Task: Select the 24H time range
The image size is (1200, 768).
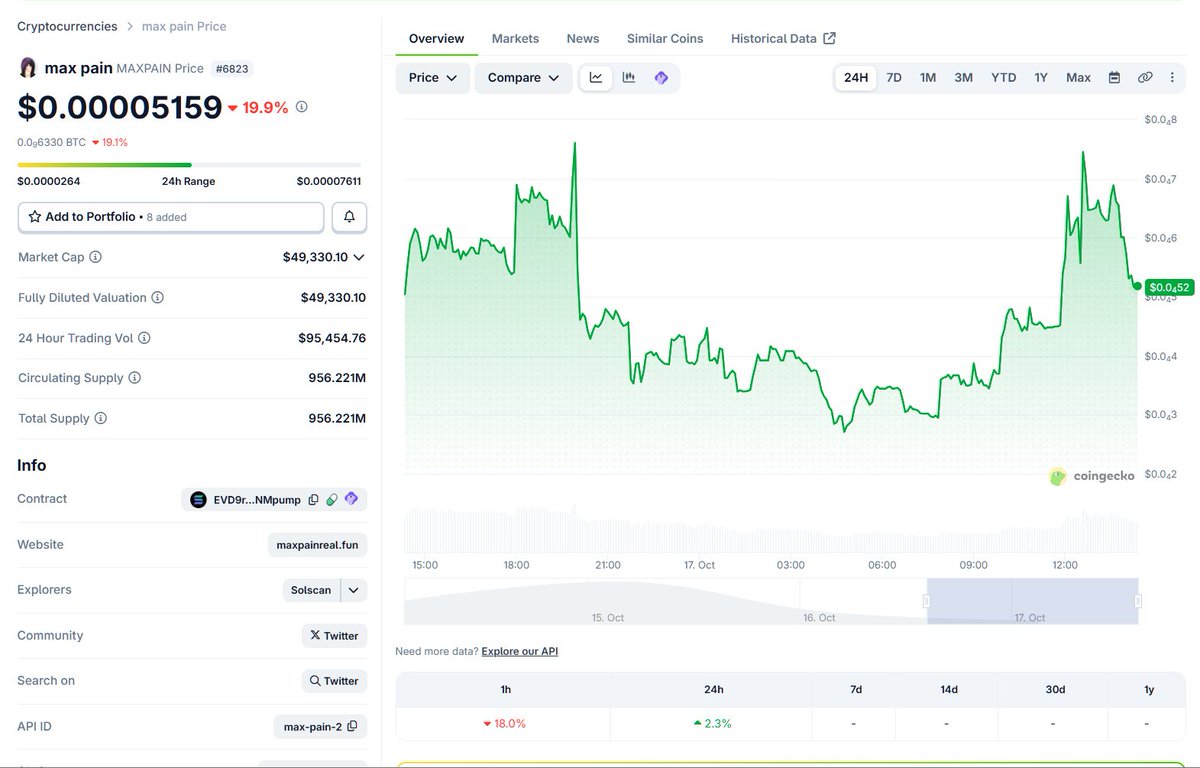Action: [856, 78]
